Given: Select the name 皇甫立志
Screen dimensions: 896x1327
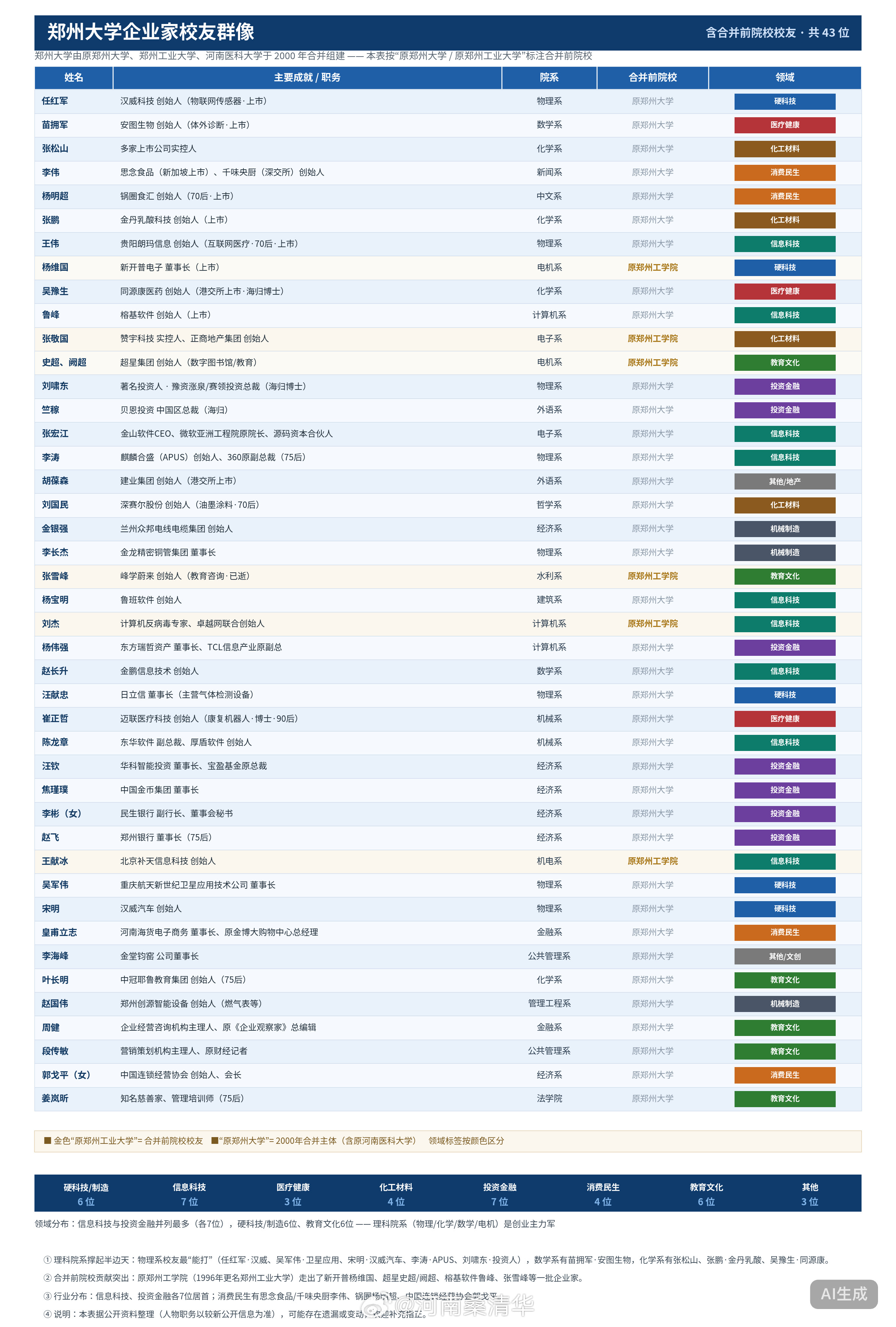Looking at the screenshot, I should (x=60, y=933).
